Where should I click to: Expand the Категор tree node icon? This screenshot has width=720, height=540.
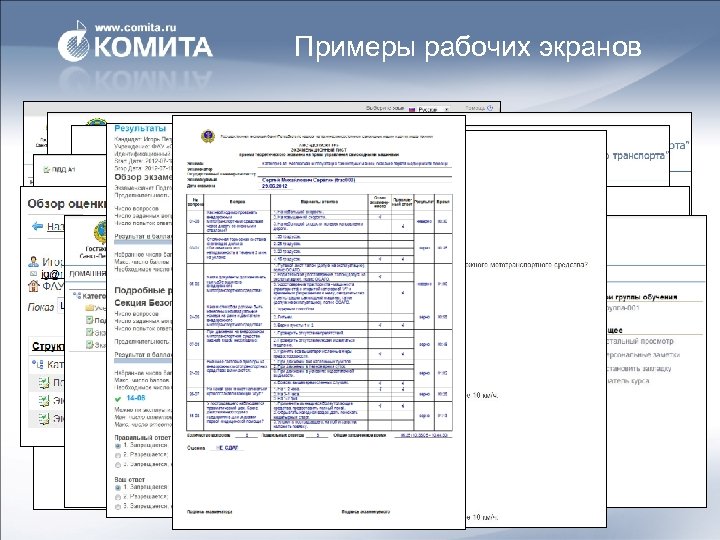77,296
